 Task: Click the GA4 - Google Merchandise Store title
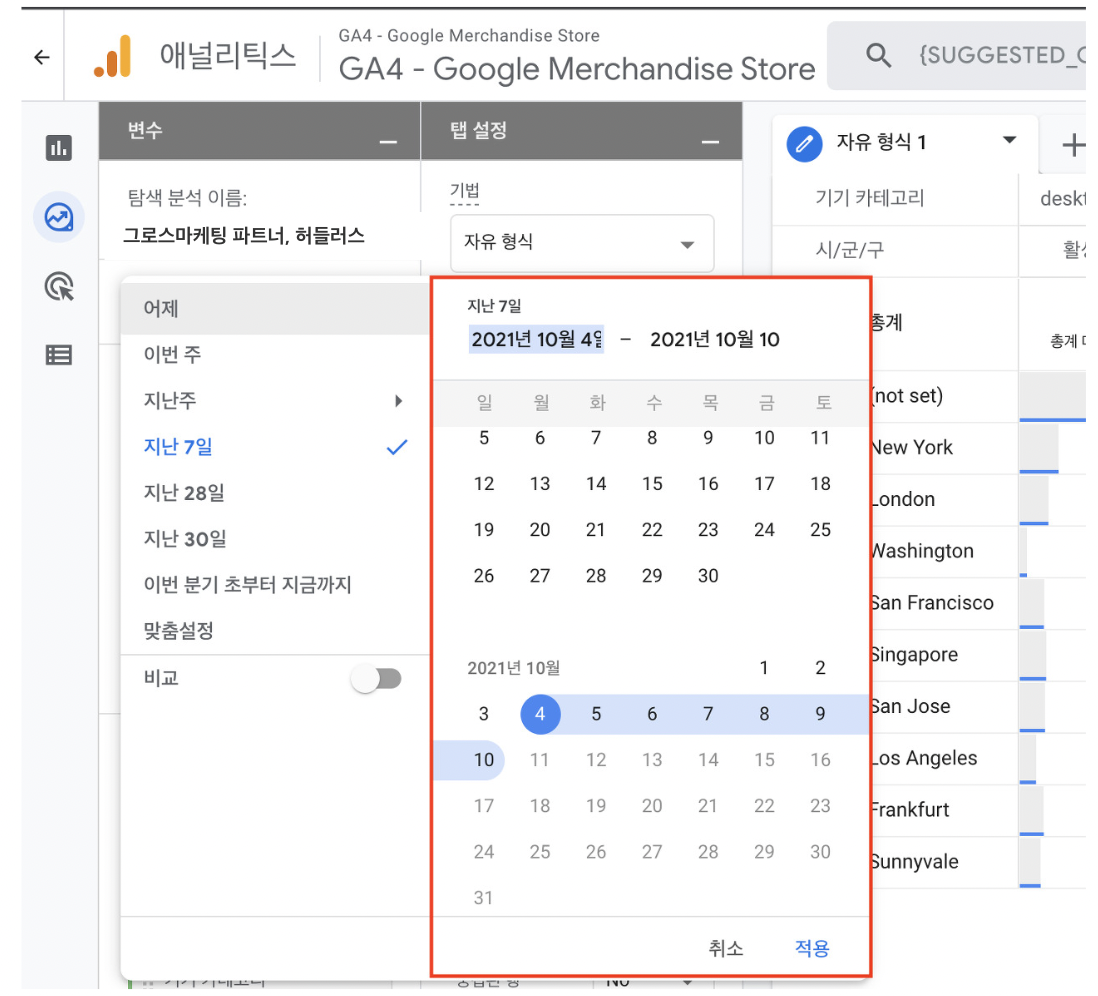[577, 69]
